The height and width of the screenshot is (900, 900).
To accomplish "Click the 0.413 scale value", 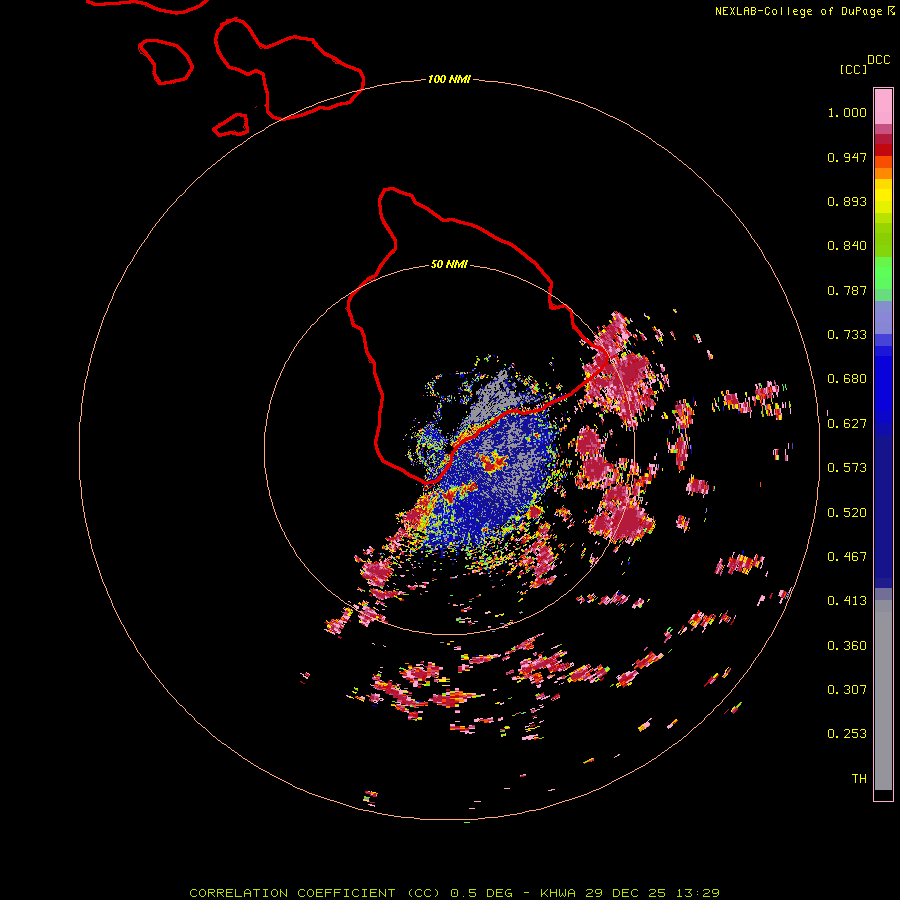I will pos(847,601).
